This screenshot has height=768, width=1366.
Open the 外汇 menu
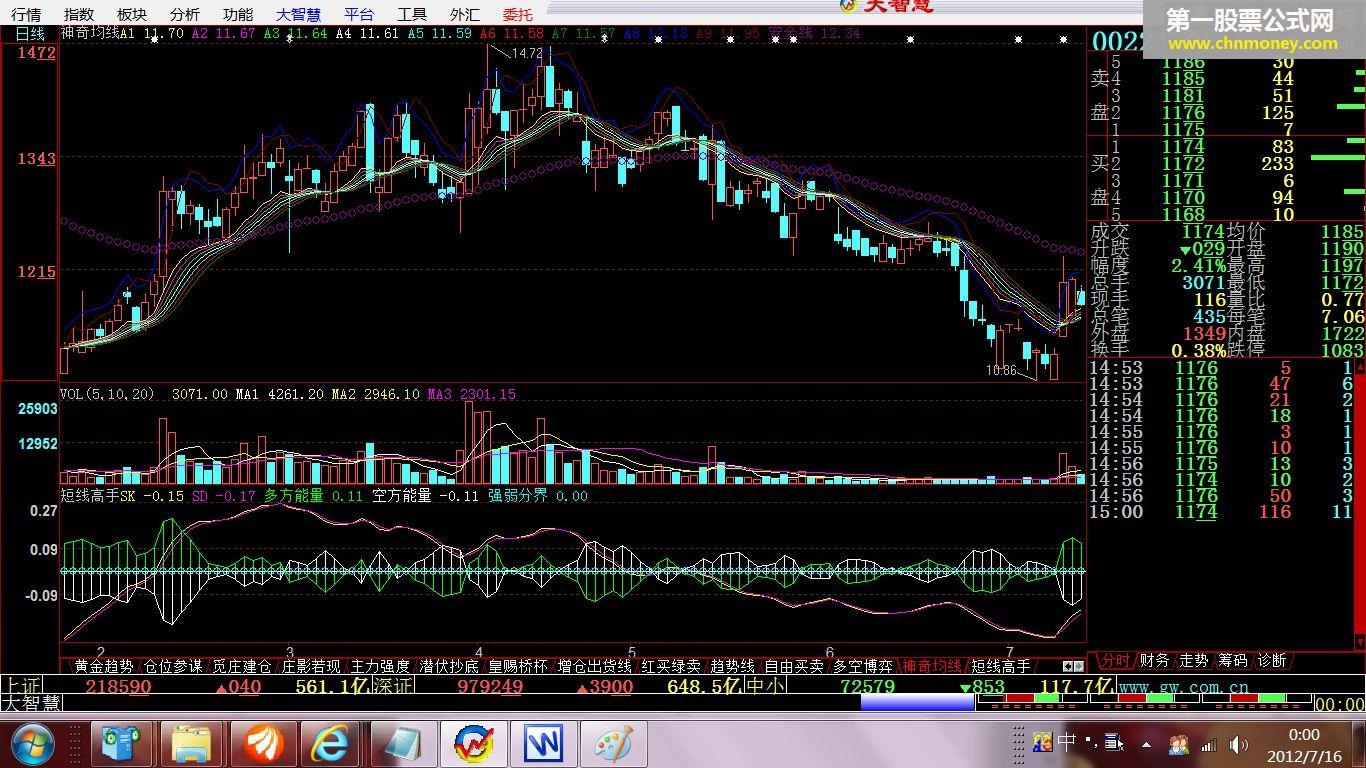465,14
